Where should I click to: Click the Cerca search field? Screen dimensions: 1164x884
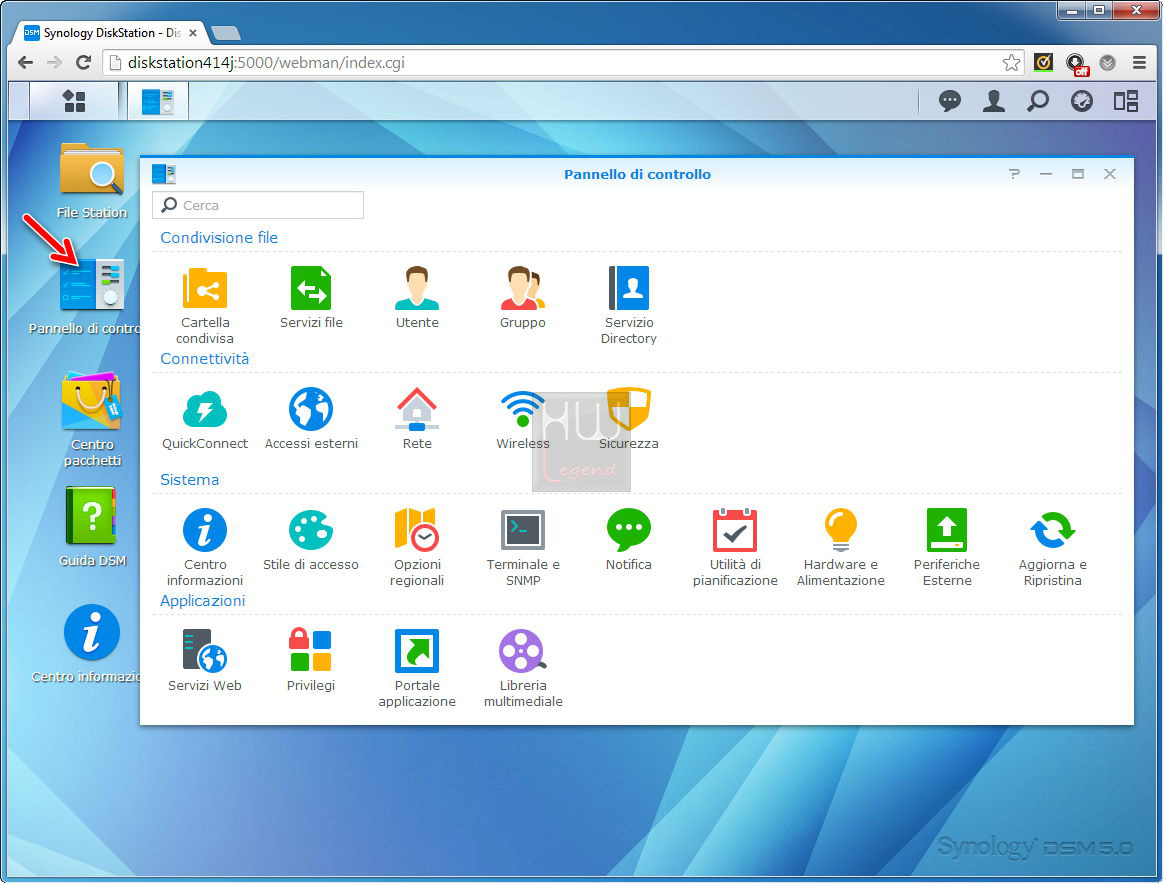tap(258, 205)
